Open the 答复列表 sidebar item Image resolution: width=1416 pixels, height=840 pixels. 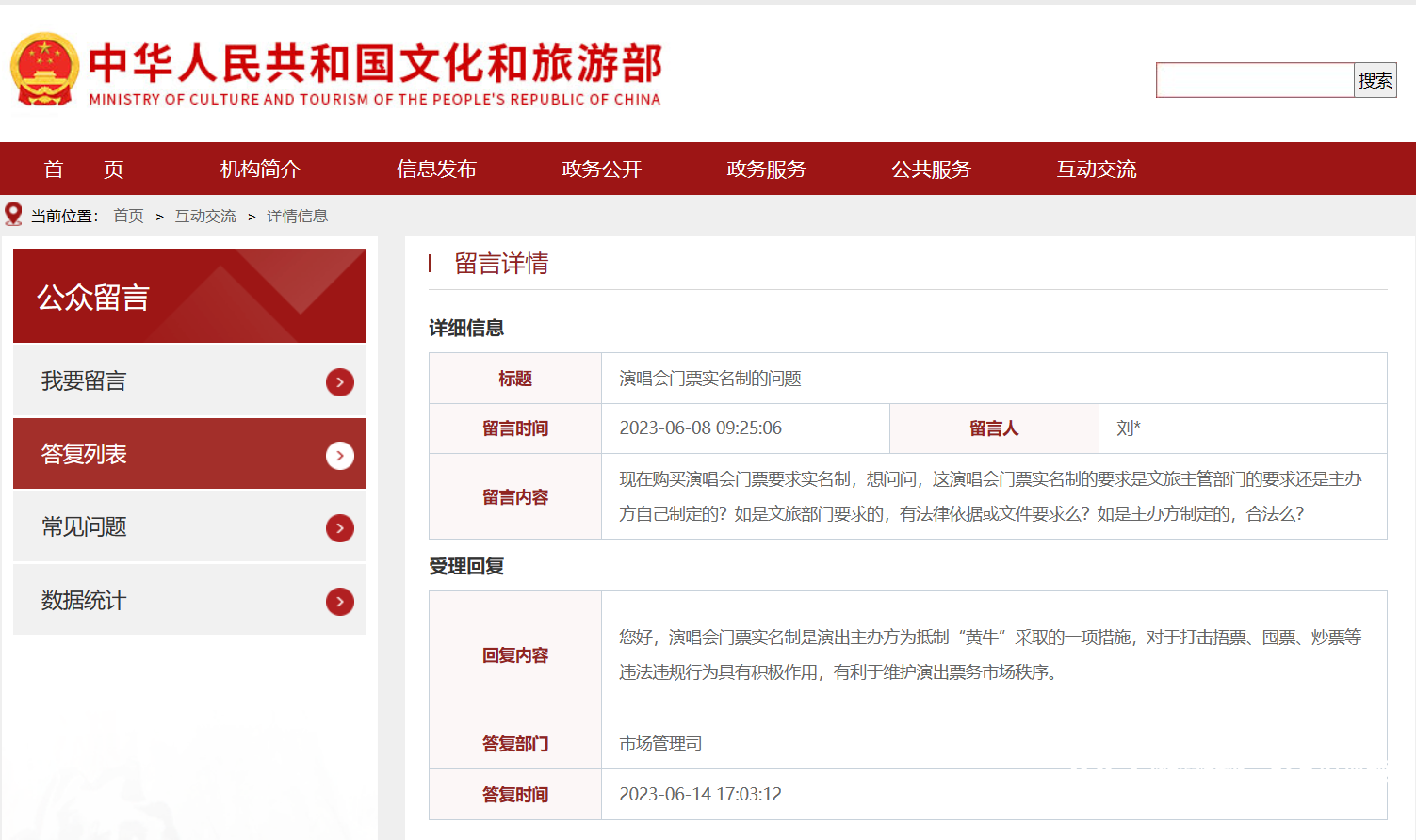pos(189,454)
